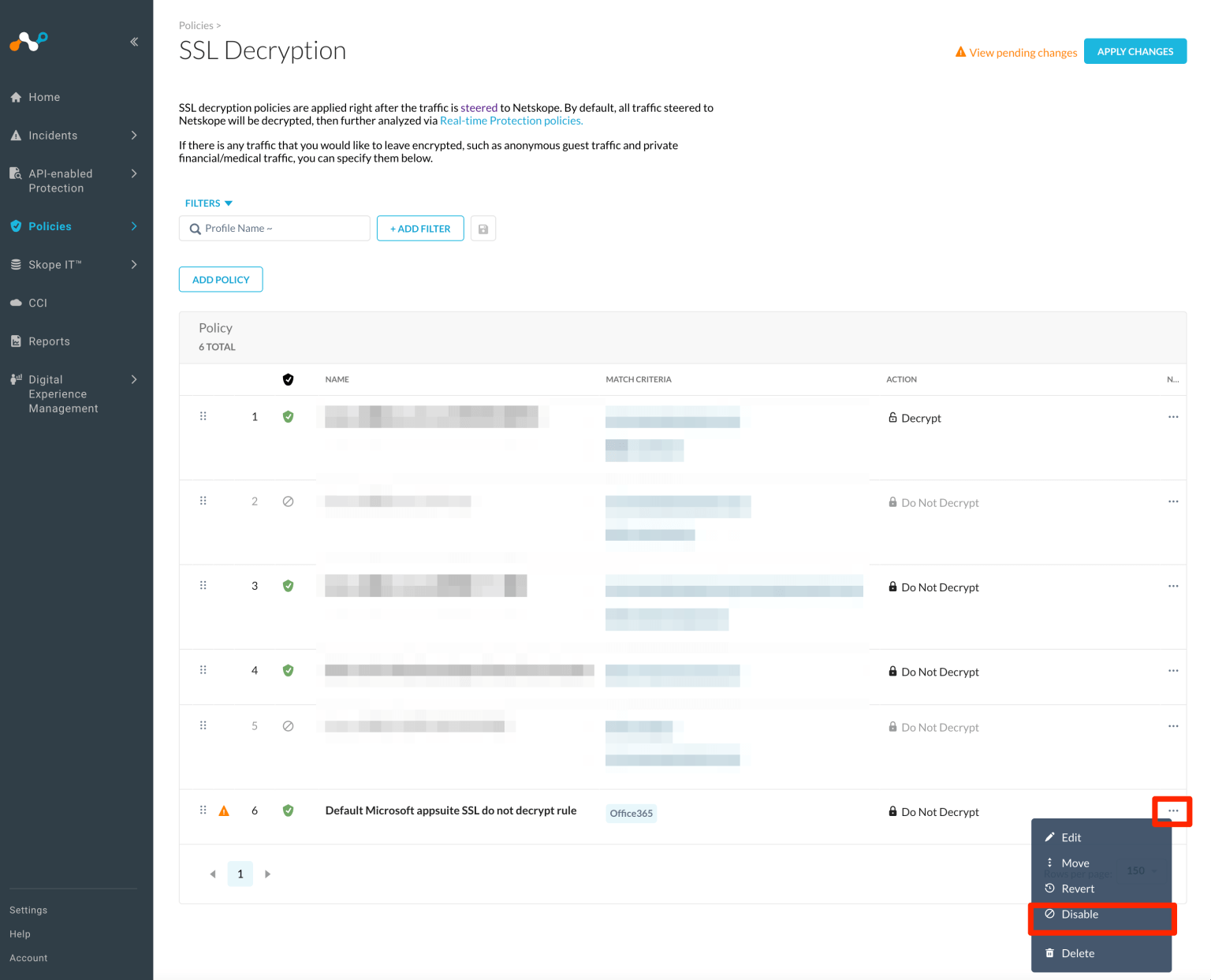Open the three-dot actions menu on policy row 1

(x=1172, y=417)
